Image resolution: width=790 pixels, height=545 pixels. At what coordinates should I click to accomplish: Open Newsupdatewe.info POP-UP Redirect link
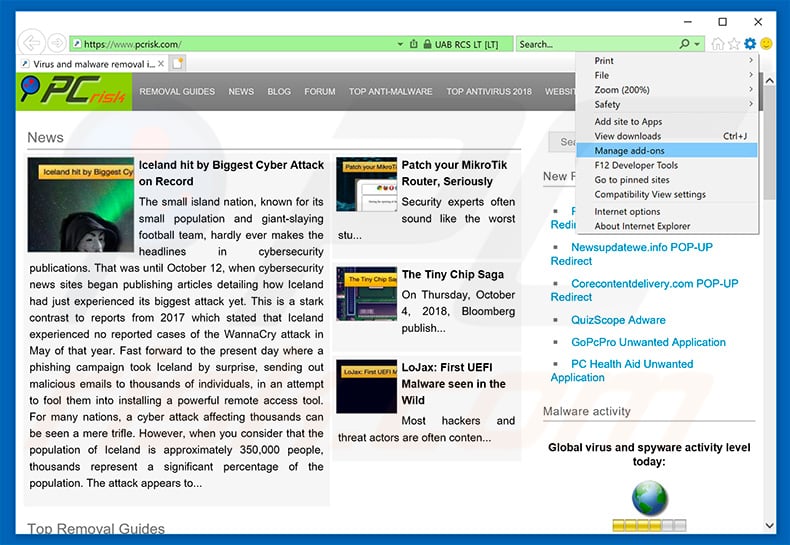click(x=632, y=254)
